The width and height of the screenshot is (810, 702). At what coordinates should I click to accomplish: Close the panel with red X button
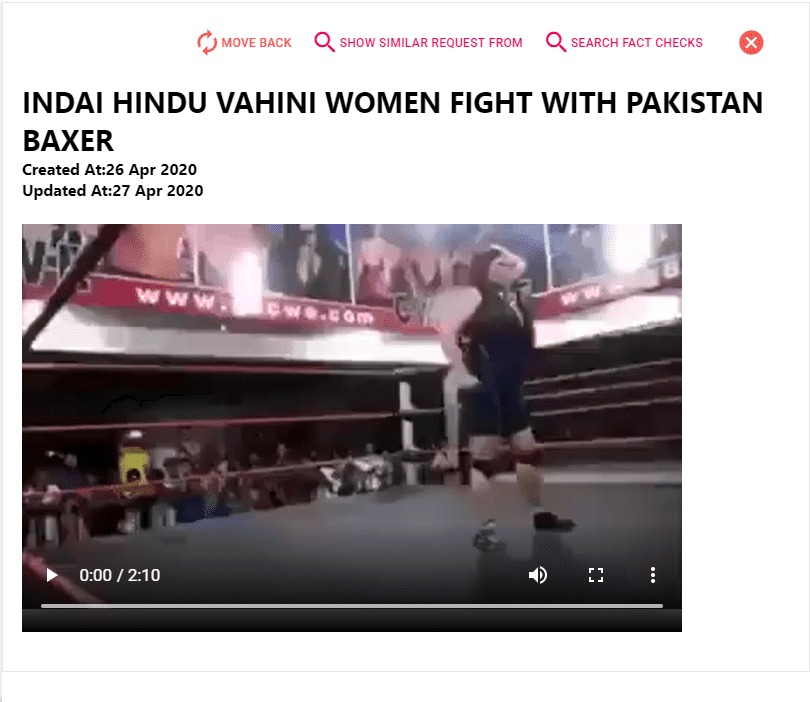pos(751,42)
